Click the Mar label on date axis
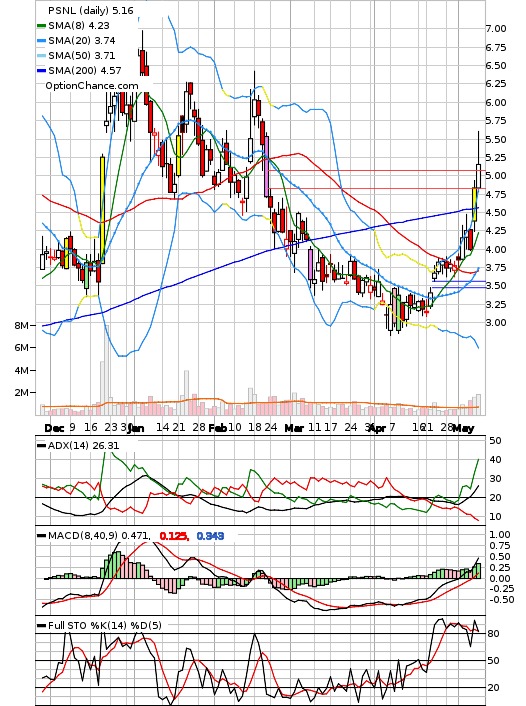The width and height of the screenshot is (526, 706). point(294,428)
